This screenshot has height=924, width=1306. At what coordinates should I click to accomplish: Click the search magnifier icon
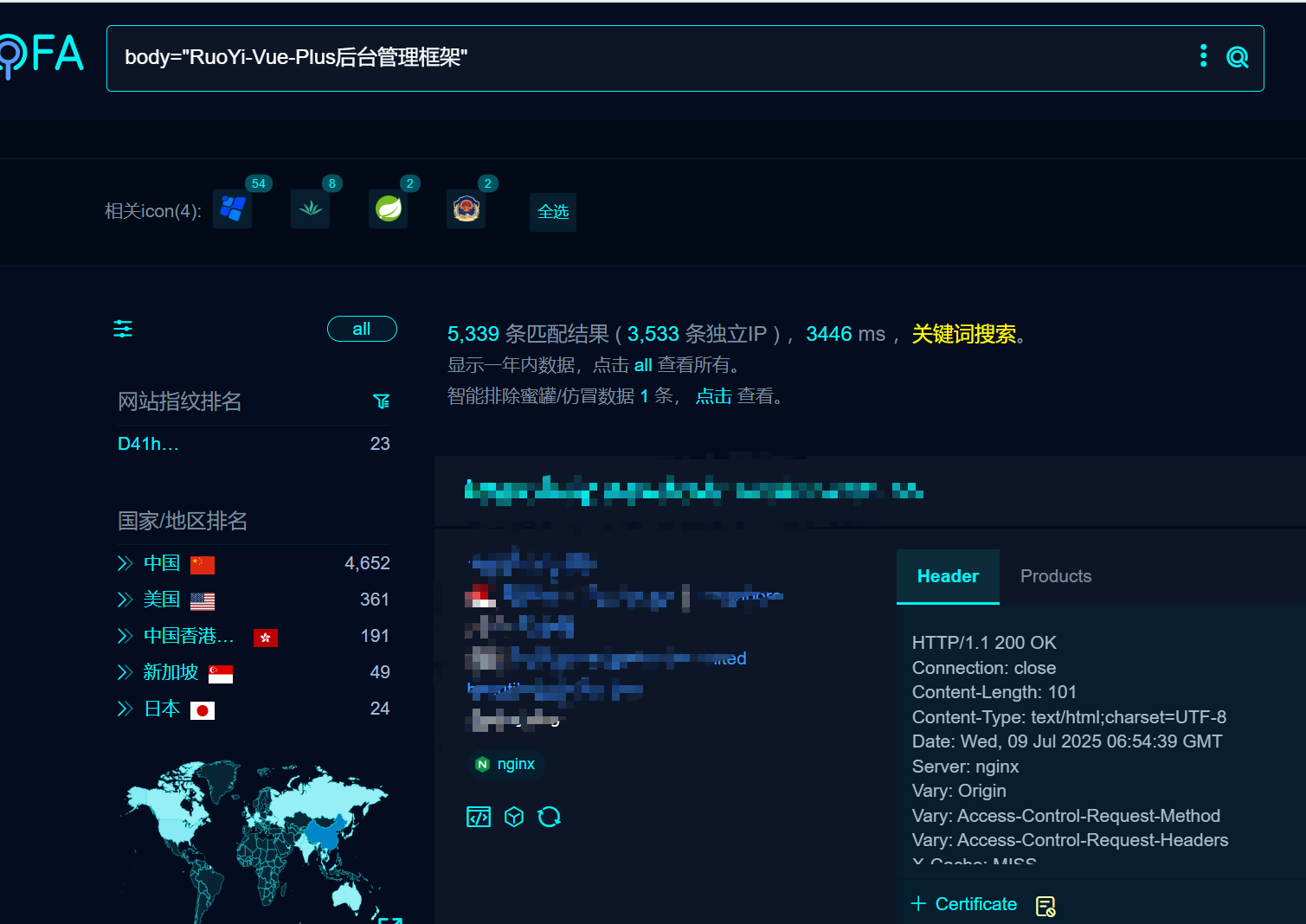(x=1238, y=57)
